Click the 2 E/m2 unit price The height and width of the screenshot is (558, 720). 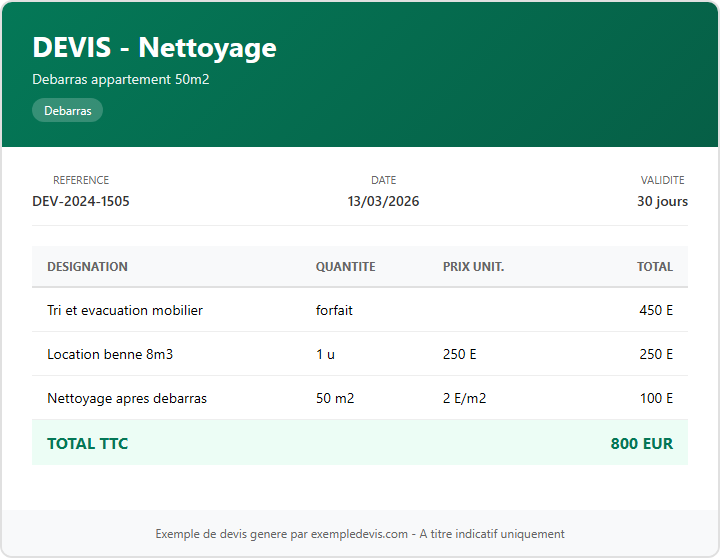(x=464, y=398)
